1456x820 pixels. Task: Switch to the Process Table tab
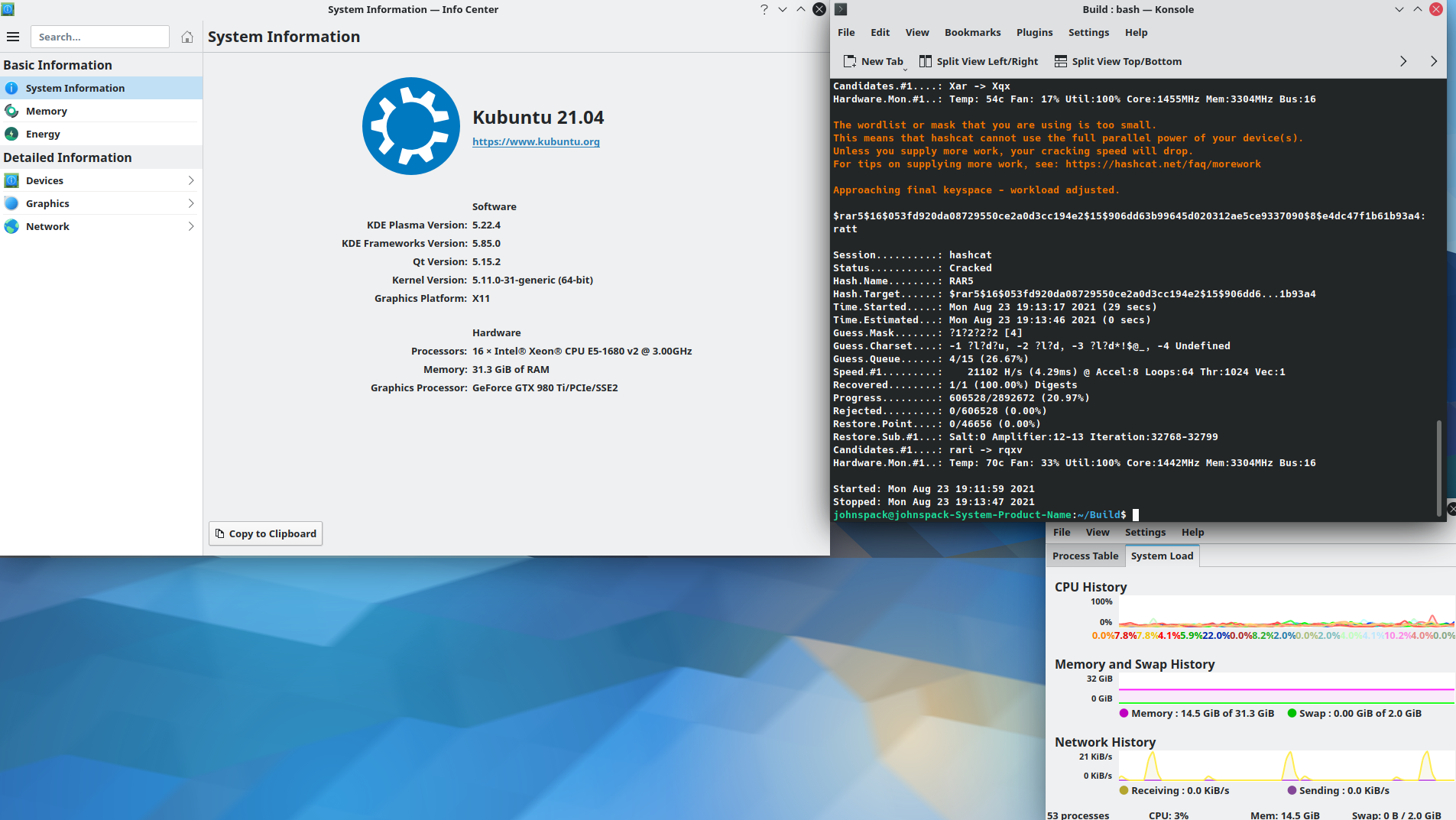[x=1085, y=556]
